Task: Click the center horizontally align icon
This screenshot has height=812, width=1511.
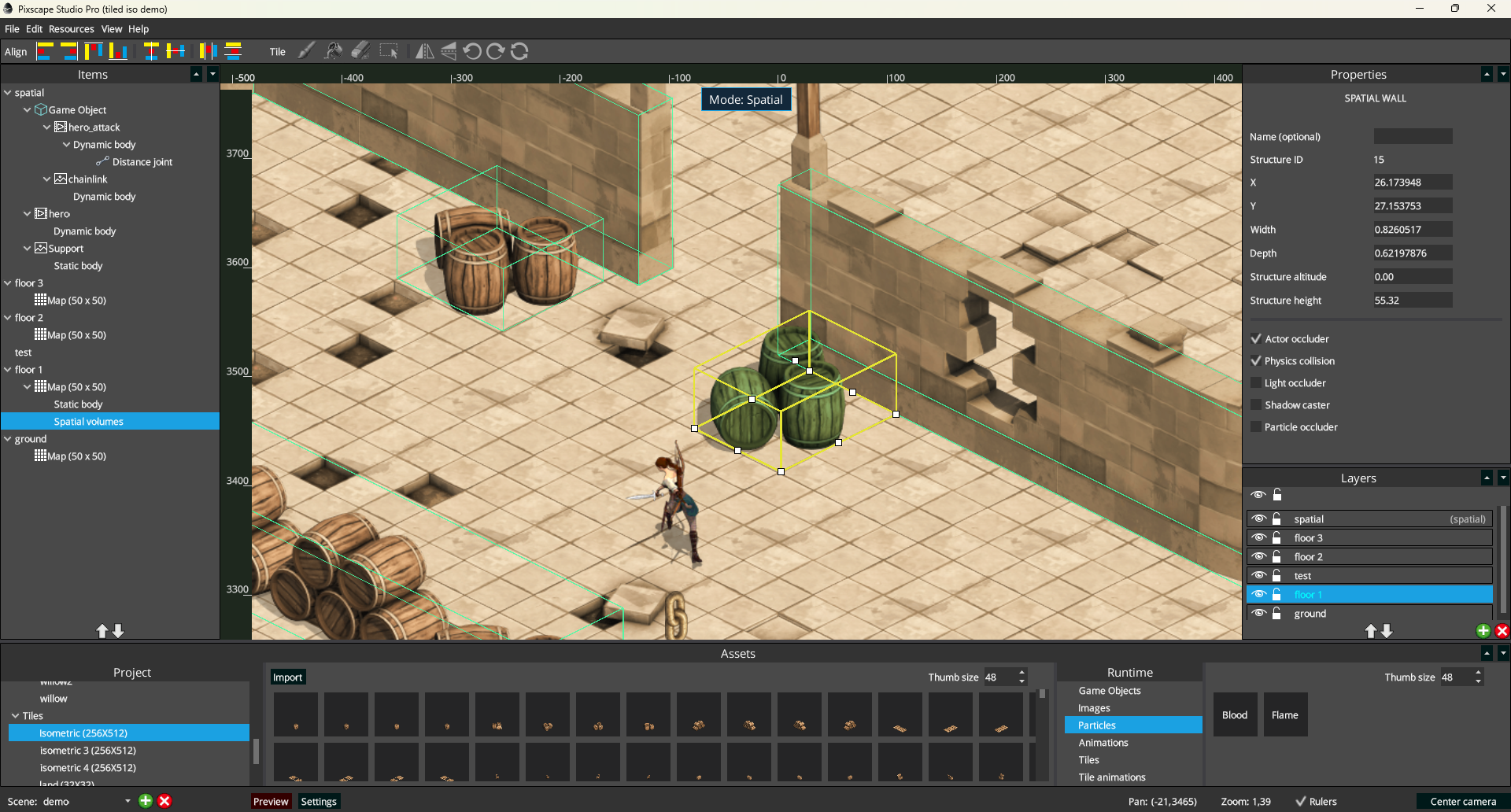Action: click(151, 51)
